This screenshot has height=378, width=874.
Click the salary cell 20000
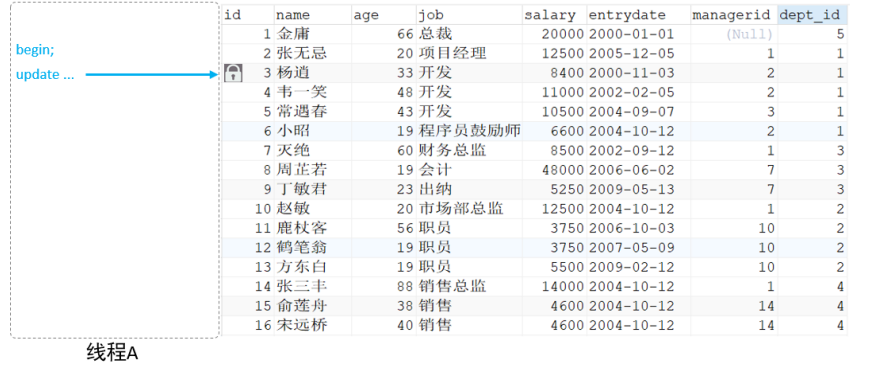coord(555,34)
